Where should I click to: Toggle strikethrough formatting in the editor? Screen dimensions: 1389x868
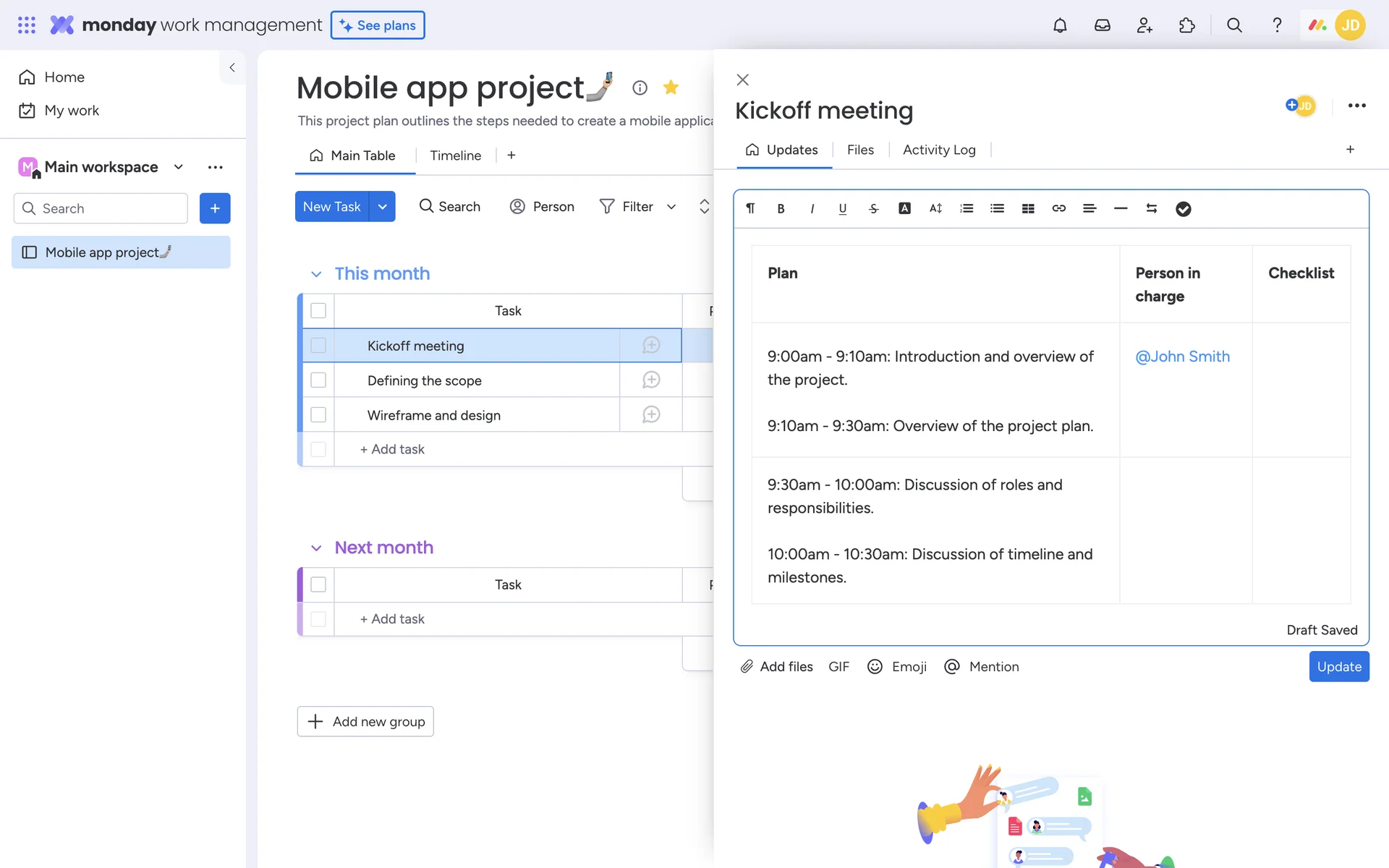tap(873, 208)
